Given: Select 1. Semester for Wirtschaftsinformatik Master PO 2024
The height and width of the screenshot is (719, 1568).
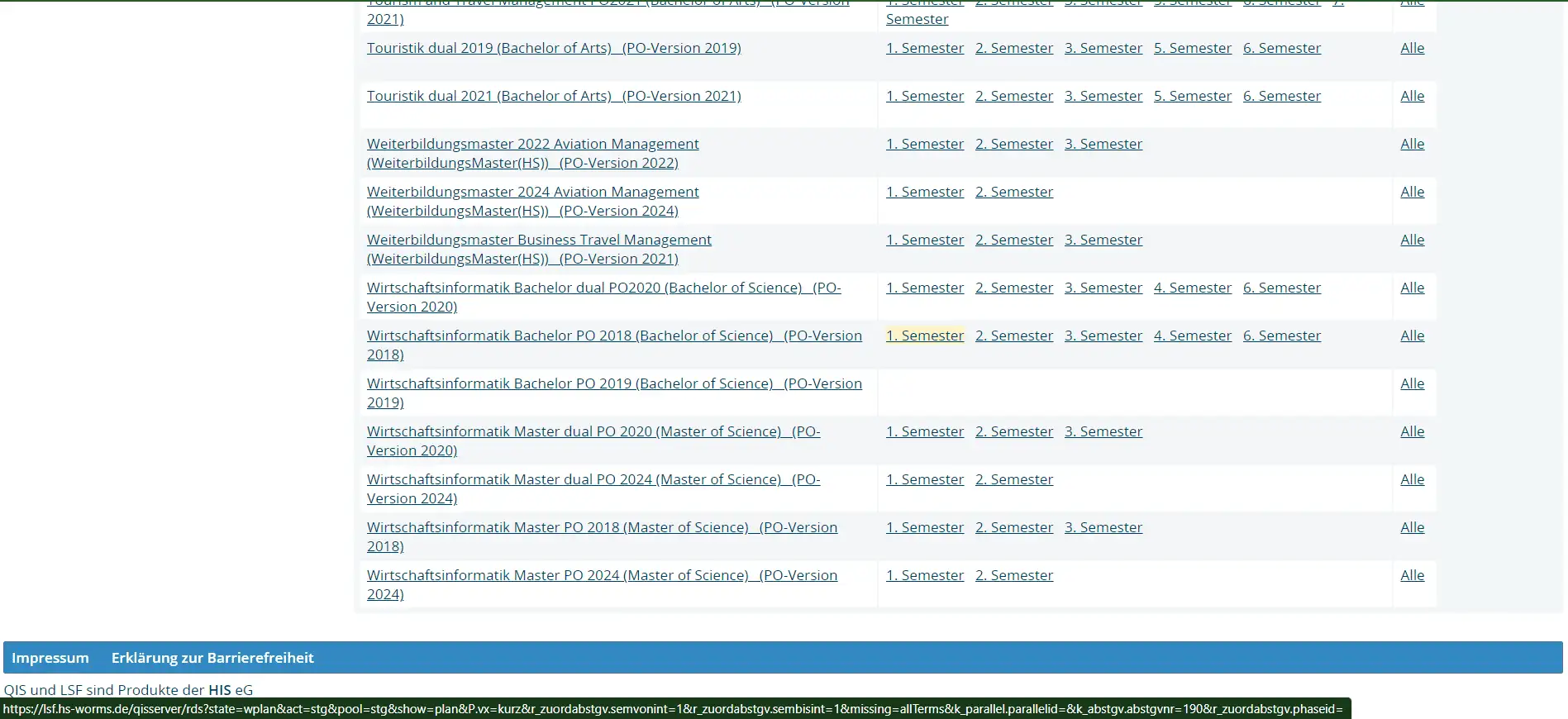Looking at the screenshot, I should pos(924,575).
